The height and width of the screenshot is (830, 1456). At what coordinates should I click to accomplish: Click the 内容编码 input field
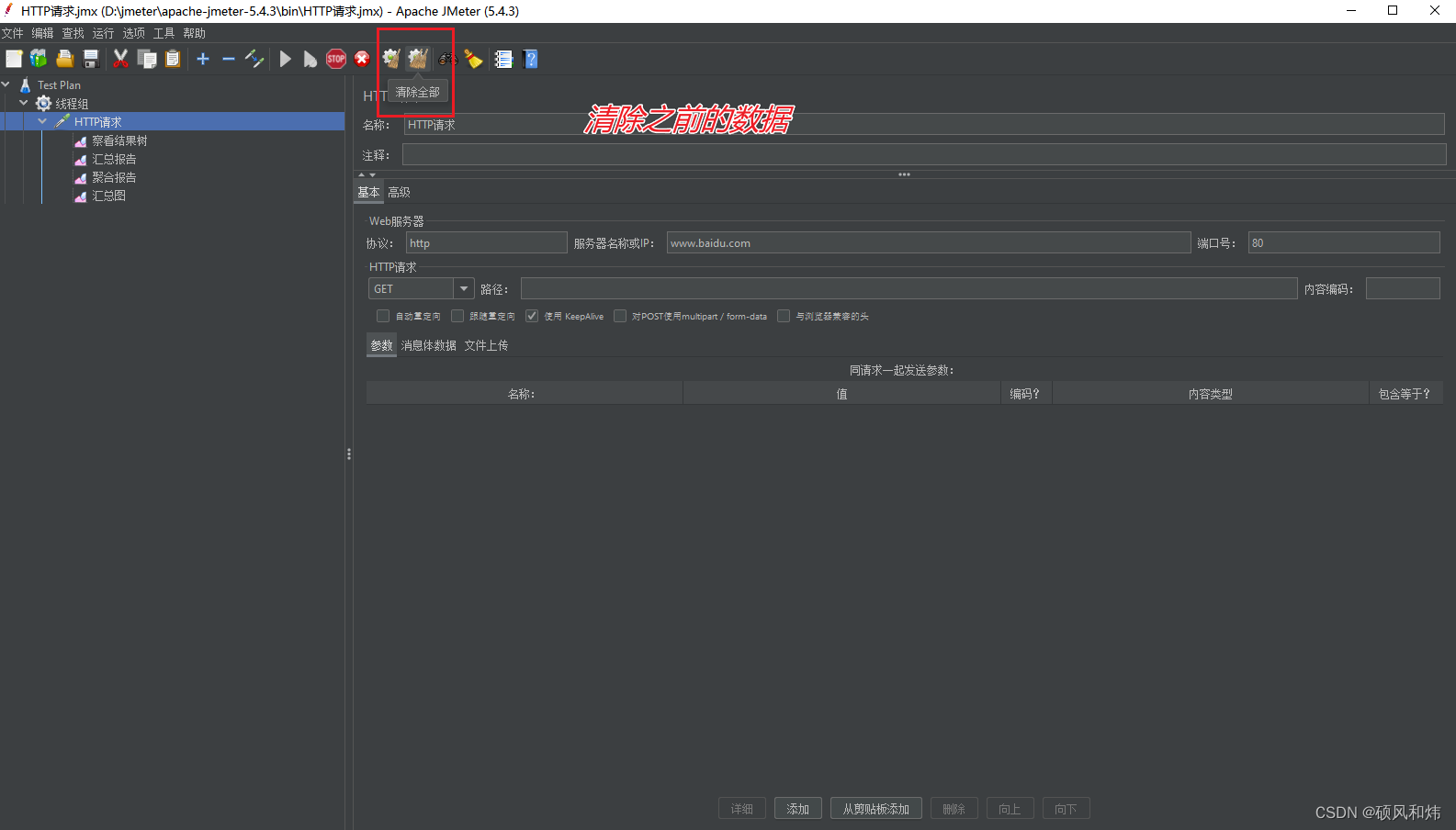pos(1403,288)
